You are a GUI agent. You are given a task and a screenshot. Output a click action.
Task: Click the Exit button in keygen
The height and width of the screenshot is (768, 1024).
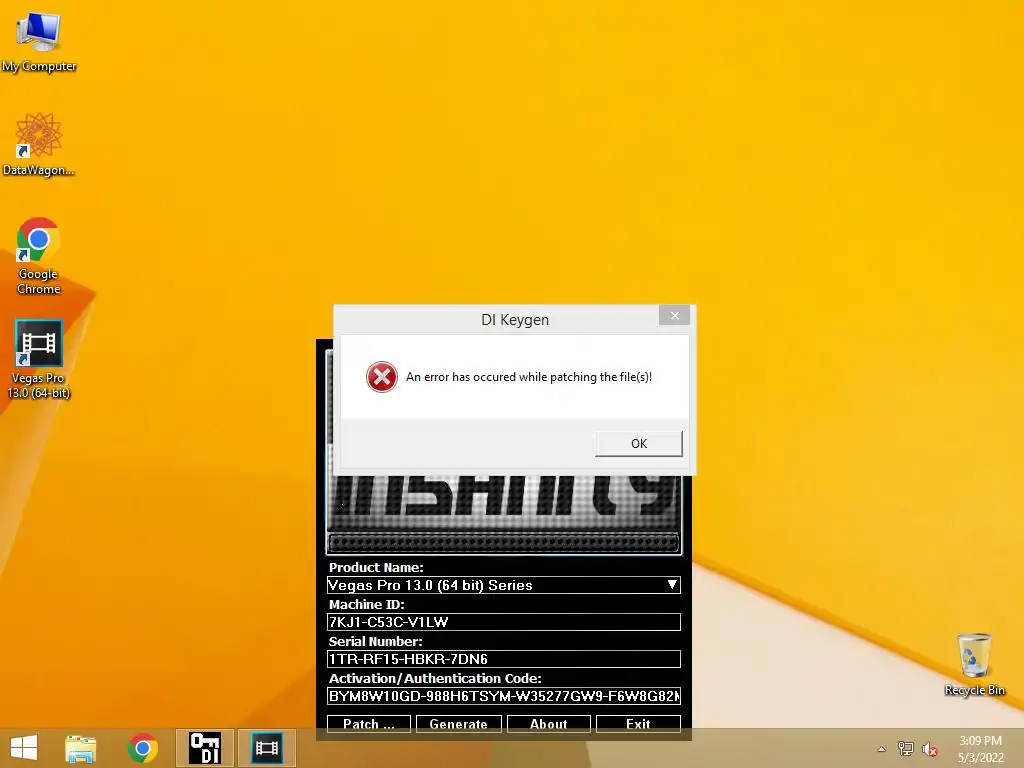pyautogui.click(x=638, y=724)
